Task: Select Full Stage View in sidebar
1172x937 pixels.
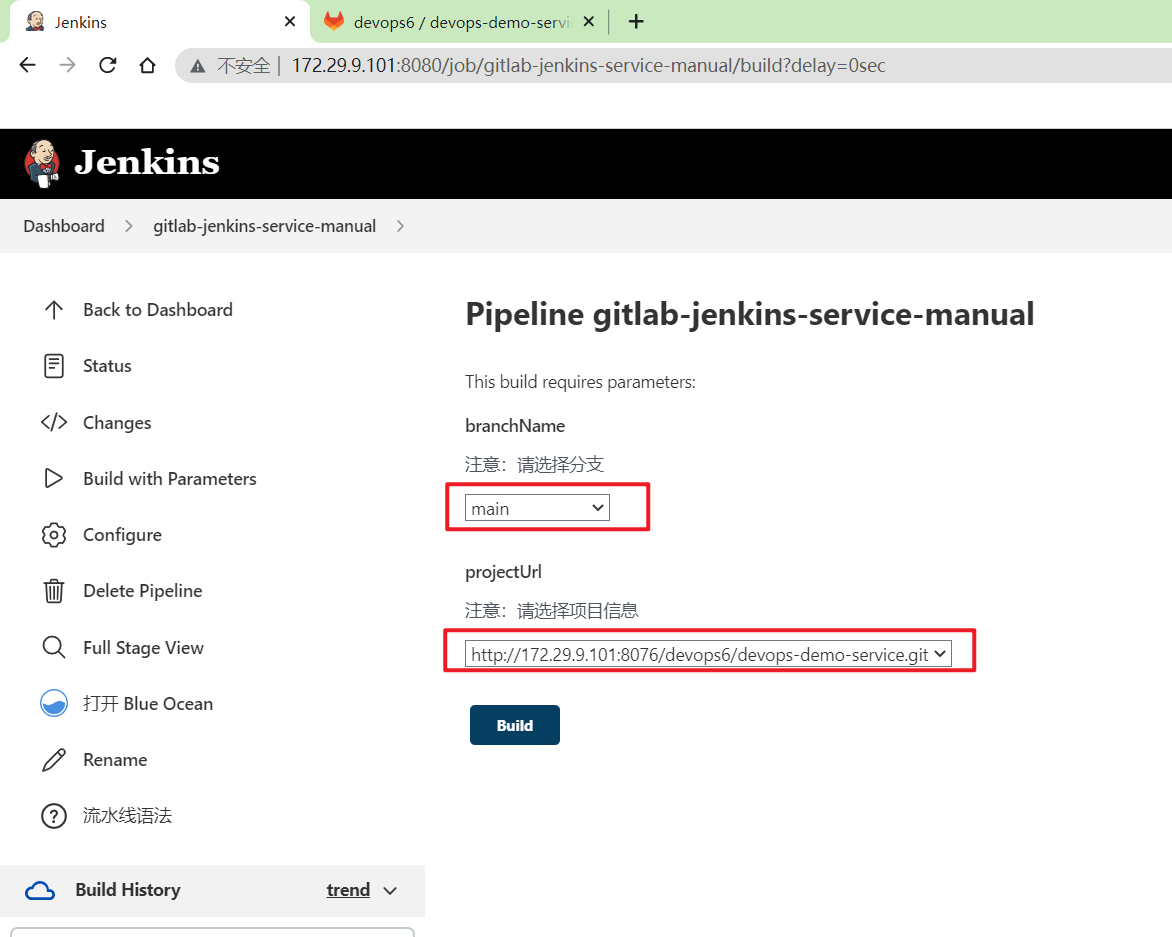Action: click(144, 647)
